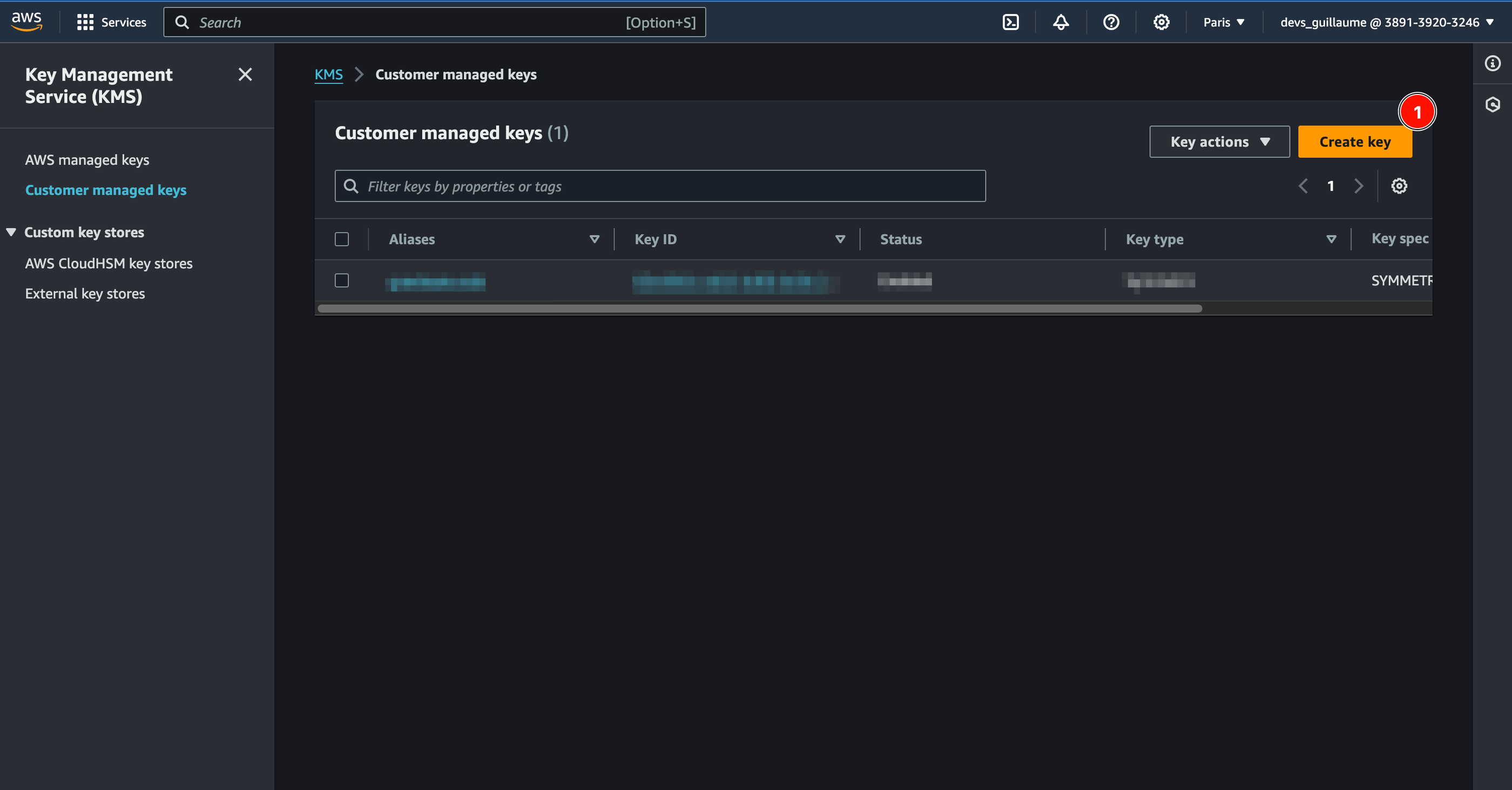The width and height of the screenshot is (1512, 790).
Task: Open table preferences gear icon
Action: click(x=1399, y=186)
